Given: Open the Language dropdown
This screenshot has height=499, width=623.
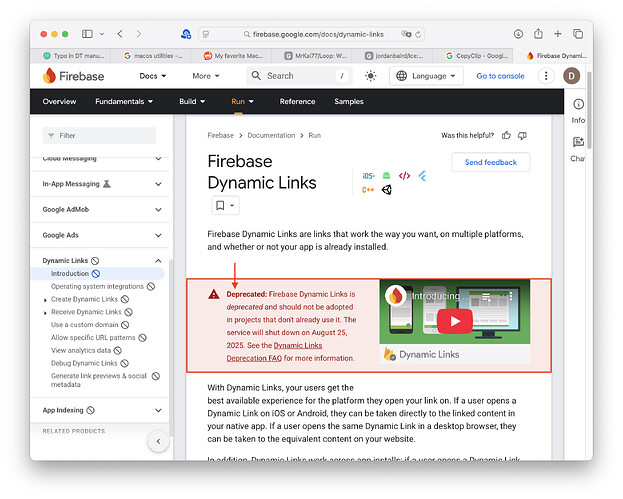Looking at the screenshot, I should pos(426,76).
